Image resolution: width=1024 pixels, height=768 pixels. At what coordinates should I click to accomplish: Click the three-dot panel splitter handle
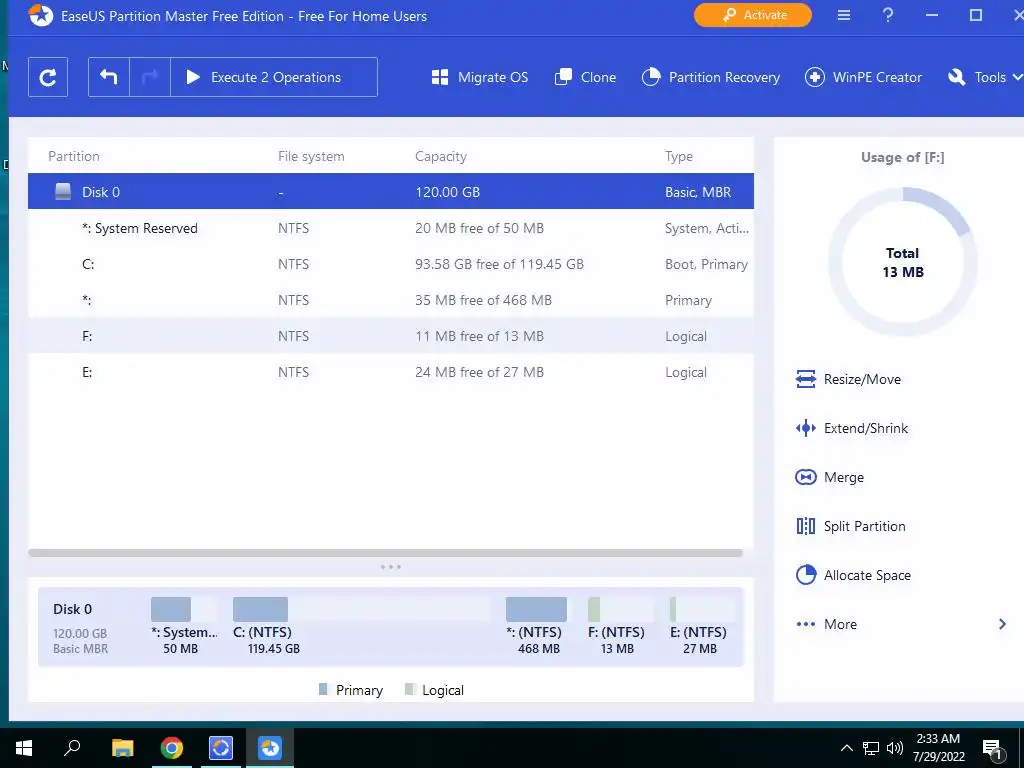click(x=391, y=567)
